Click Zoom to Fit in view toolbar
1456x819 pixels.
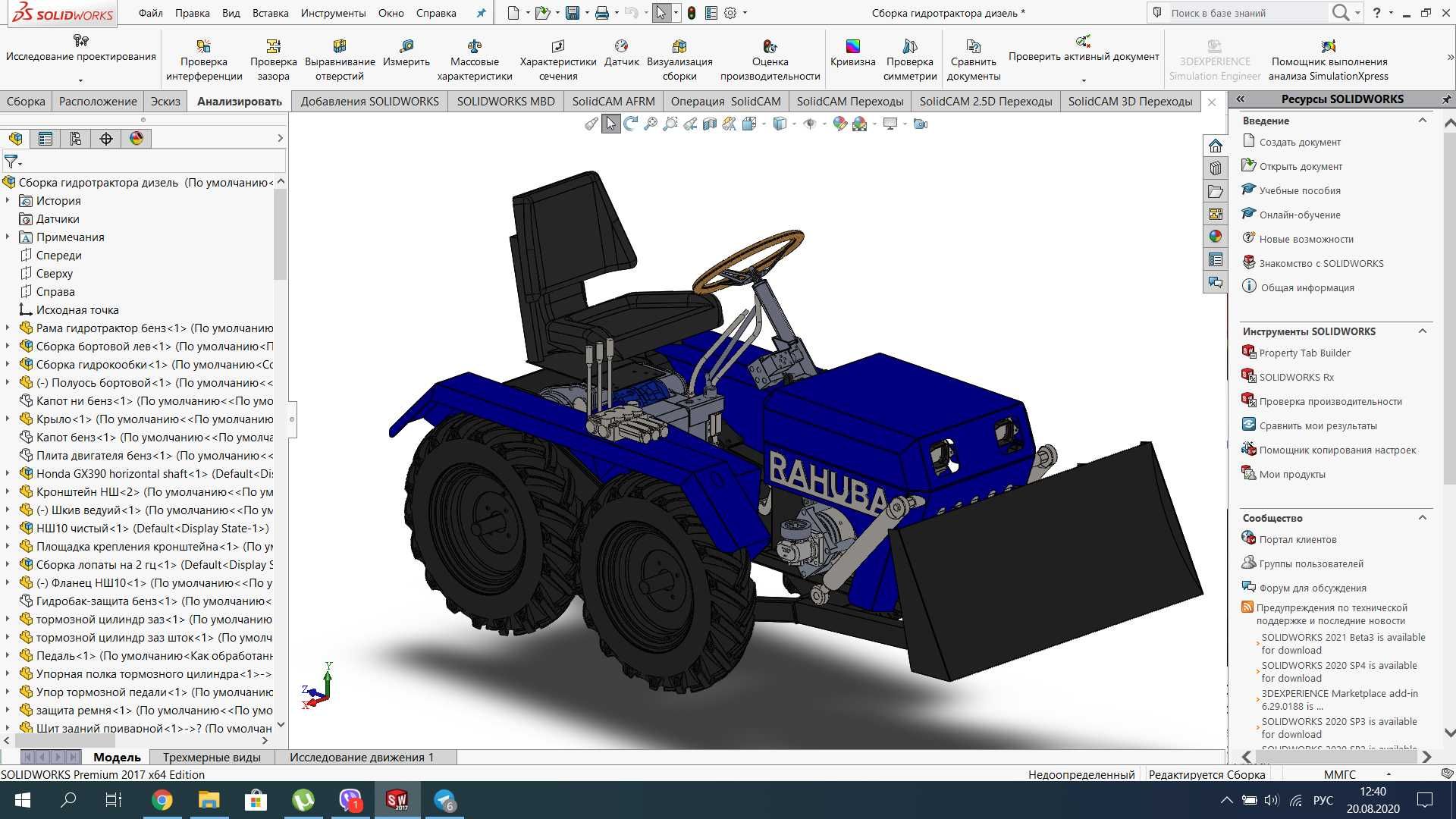(651, 124)
